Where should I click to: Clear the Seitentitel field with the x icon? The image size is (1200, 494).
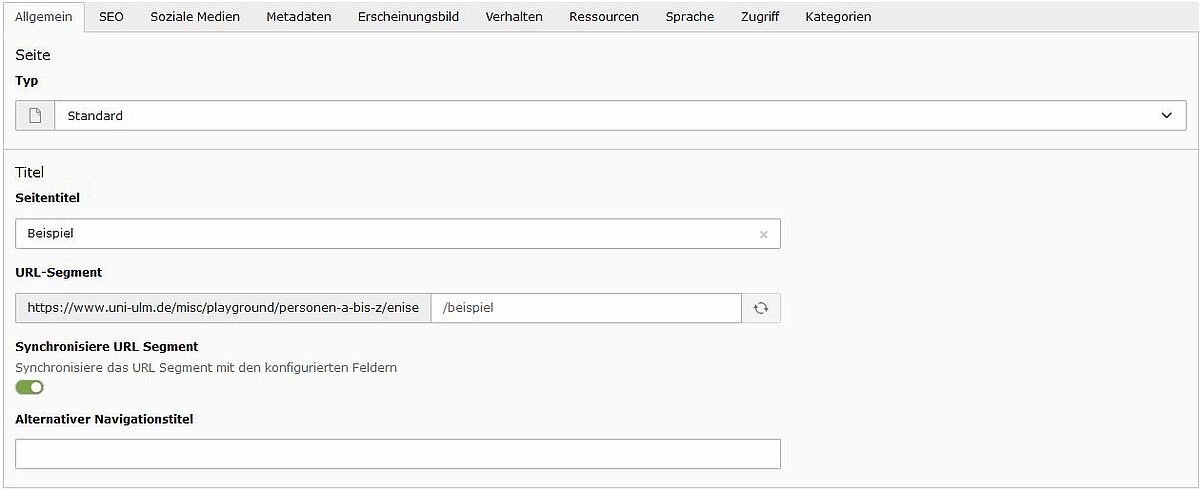tap(763, 234)
